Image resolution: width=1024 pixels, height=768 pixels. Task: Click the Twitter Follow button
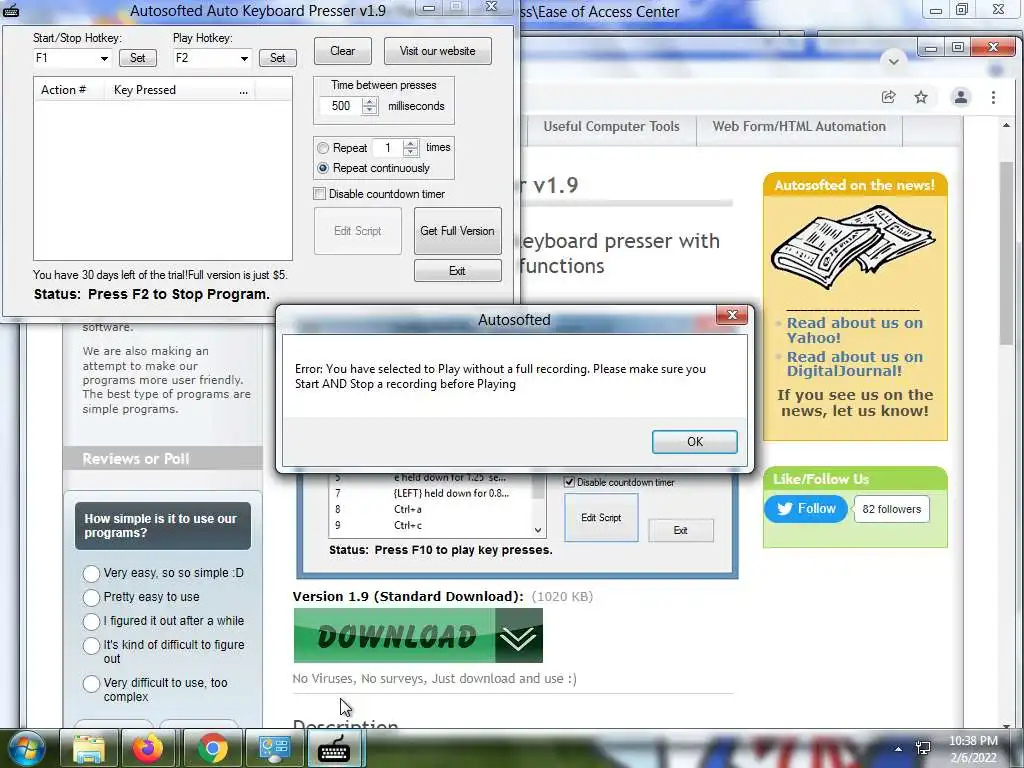point(806,509)
